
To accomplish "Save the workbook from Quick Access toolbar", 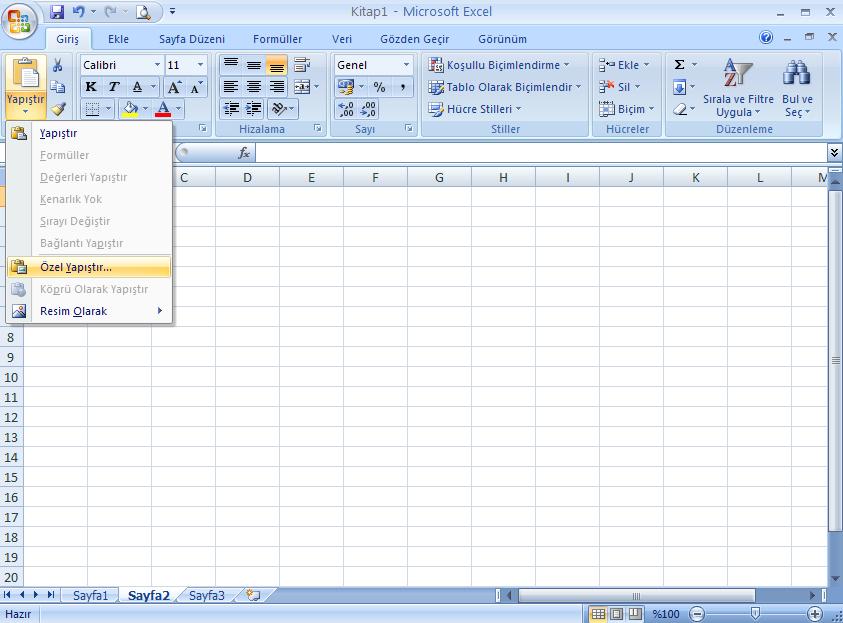I will pyautogui.click(x=57, y=11).
